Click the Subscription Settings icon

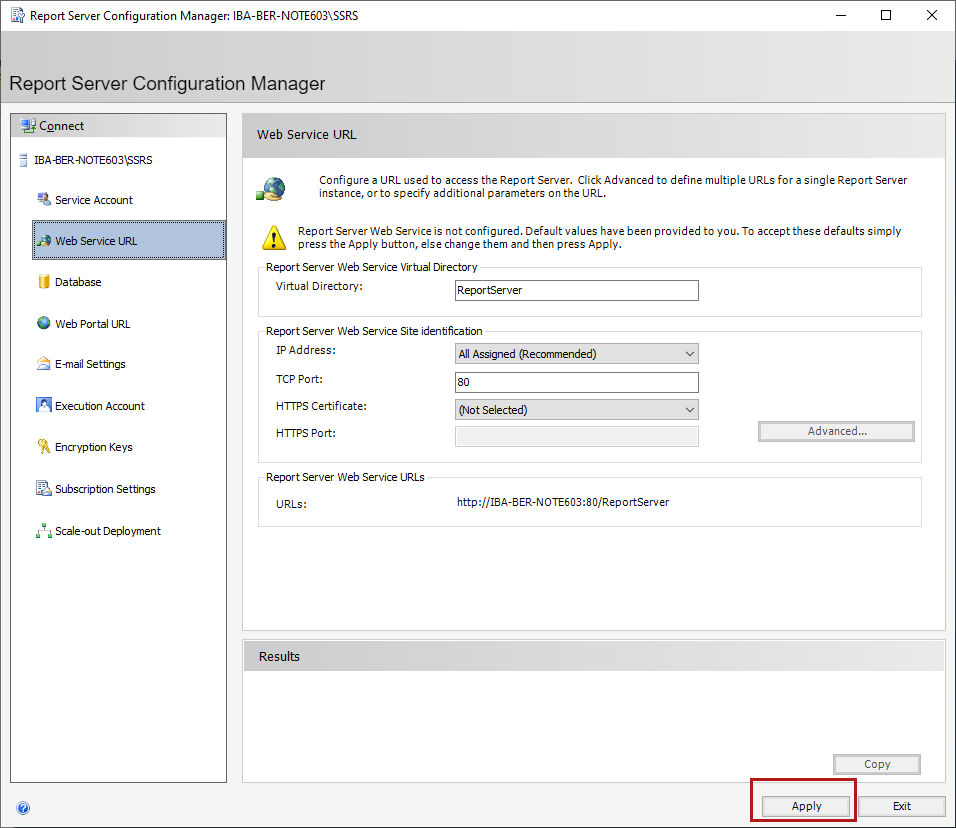click(x=43, y=489)
